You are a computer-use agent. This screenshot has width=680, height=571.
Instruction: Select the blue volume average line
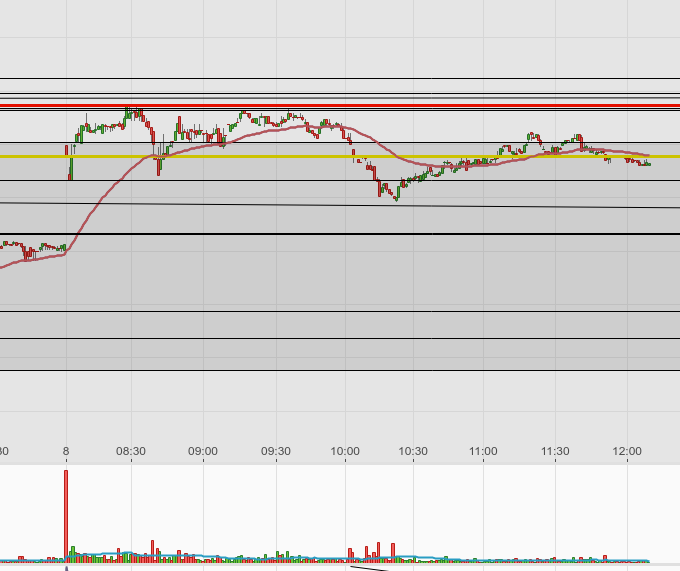tap(325, 558)
